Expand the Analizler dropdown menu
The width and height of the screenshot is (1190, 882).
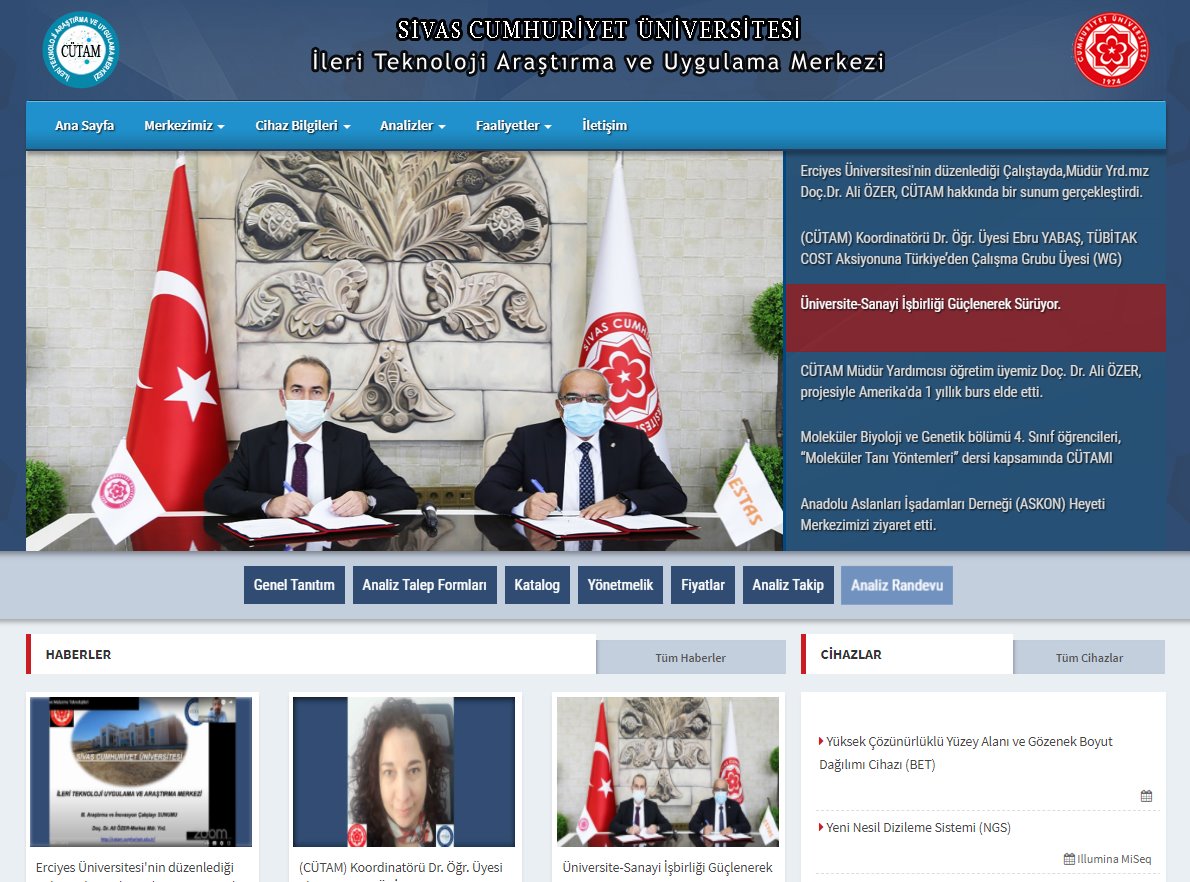pos(412,125)
